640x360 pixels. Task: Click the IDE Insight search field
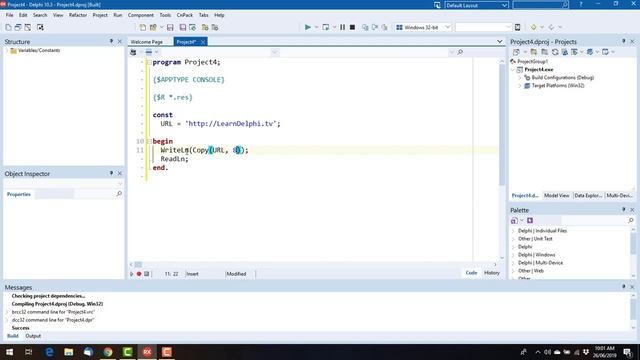tap(541, 5)
